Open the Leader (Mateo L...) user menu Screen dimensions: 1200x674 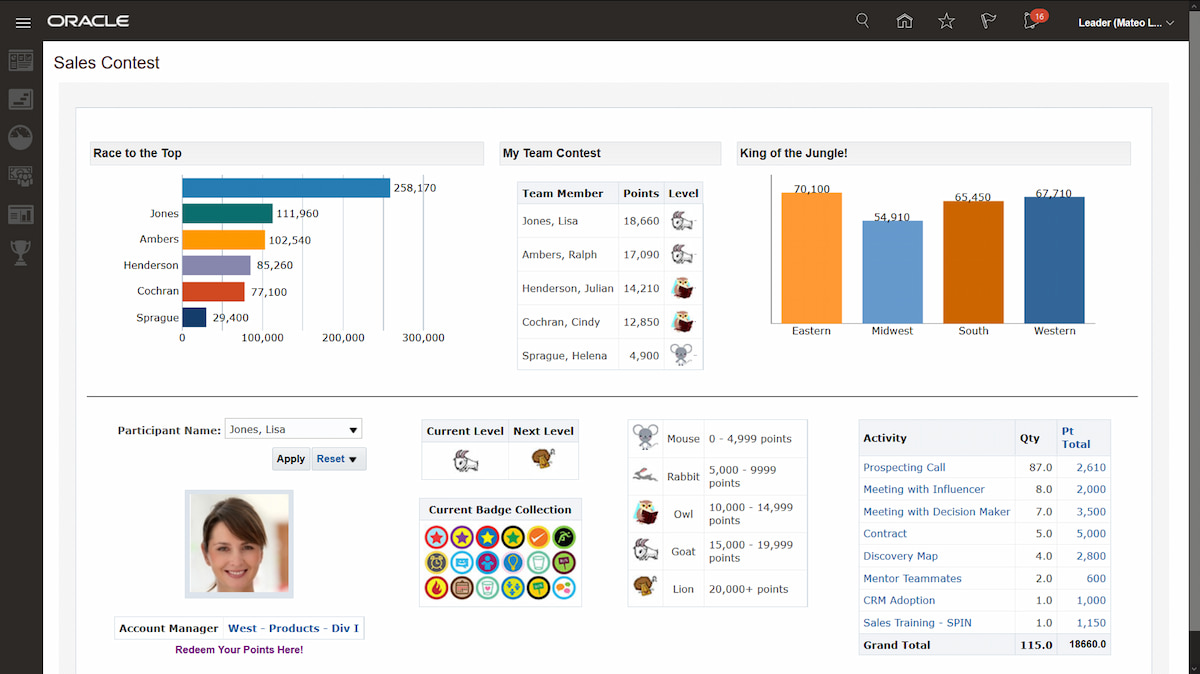[x=1126, y=21]
